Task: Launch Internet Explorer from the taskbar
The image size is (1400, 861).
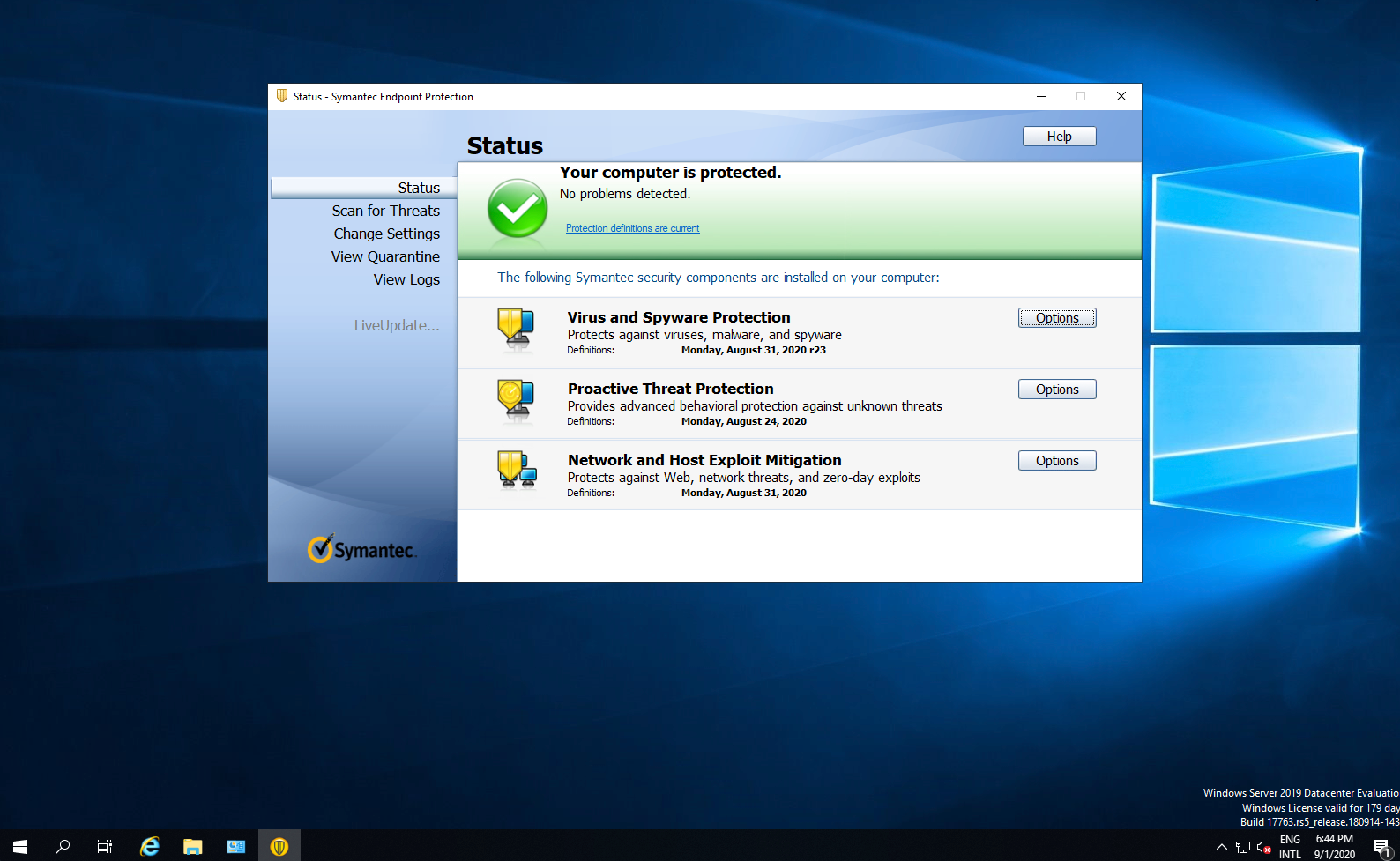Action: coord(150,846)
